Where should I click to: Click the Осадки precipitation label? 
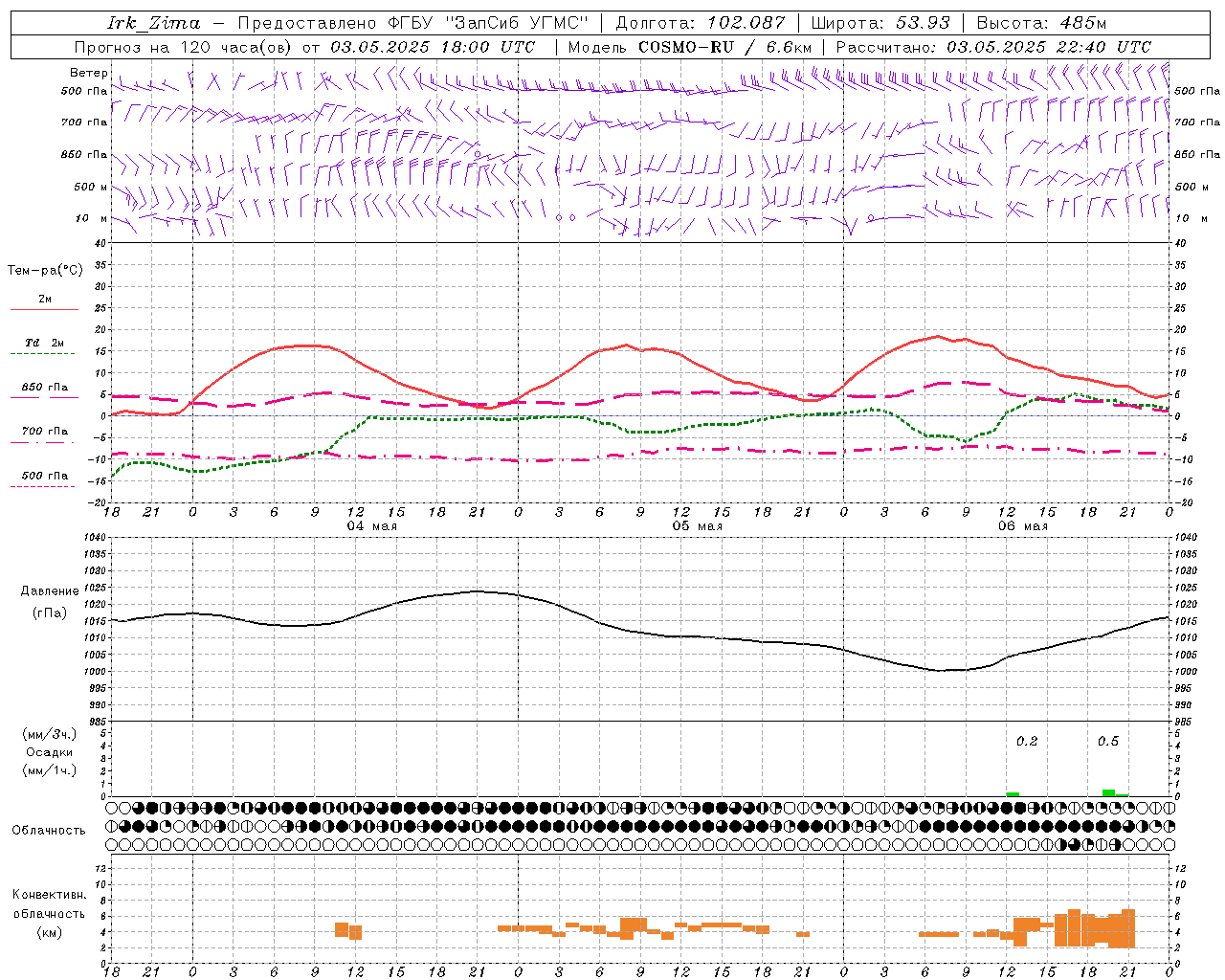pos(49,752)
